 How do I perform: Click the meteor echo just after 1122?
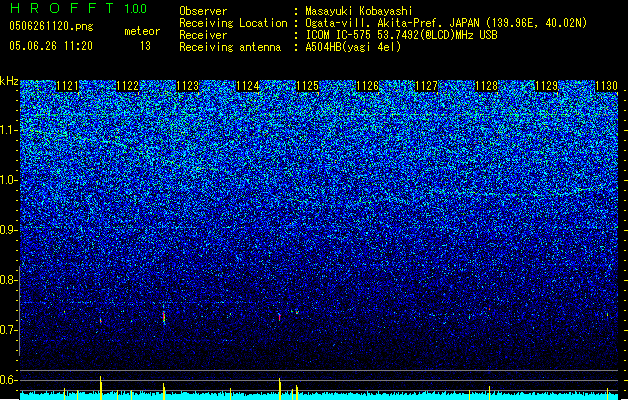164,317
